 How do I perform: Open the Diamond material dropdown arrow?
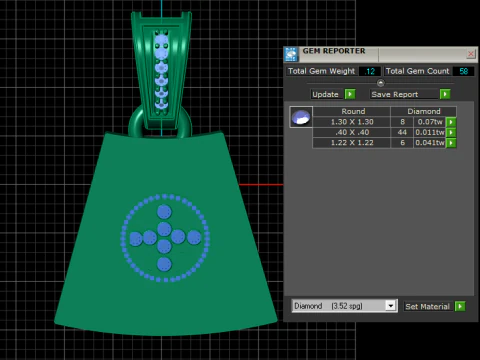[x=391, y=306]
